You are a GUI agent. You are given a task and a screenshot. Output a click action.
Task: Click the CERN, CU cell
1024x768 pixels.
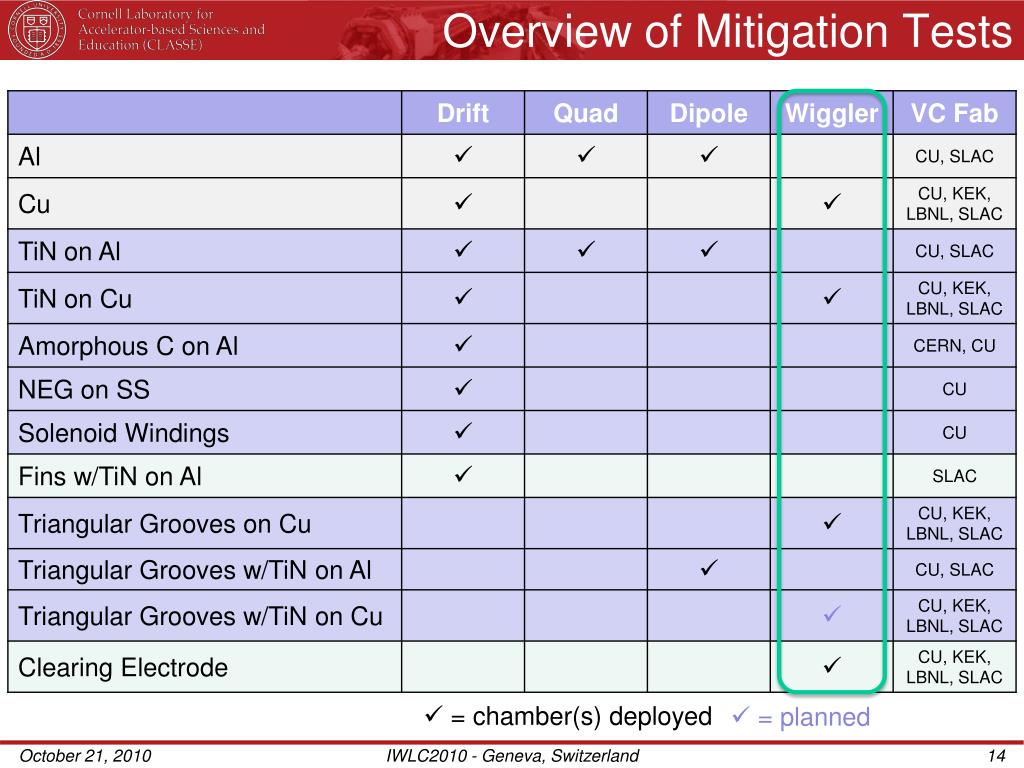point(954,345)
